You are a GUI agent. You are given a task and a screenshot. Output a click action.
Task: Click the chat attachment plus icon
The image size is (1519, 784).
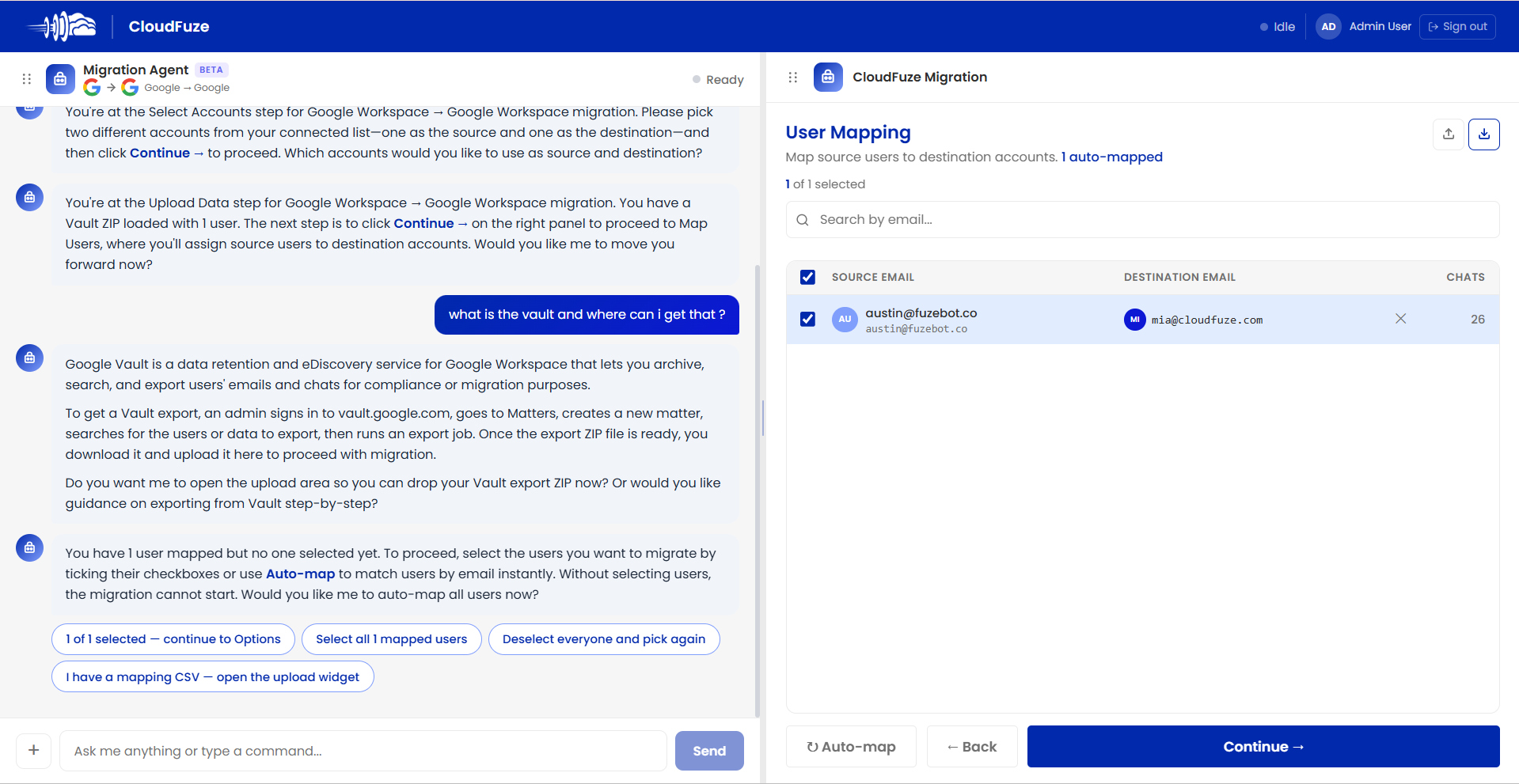pyautogui.click(x=34, y=750)
